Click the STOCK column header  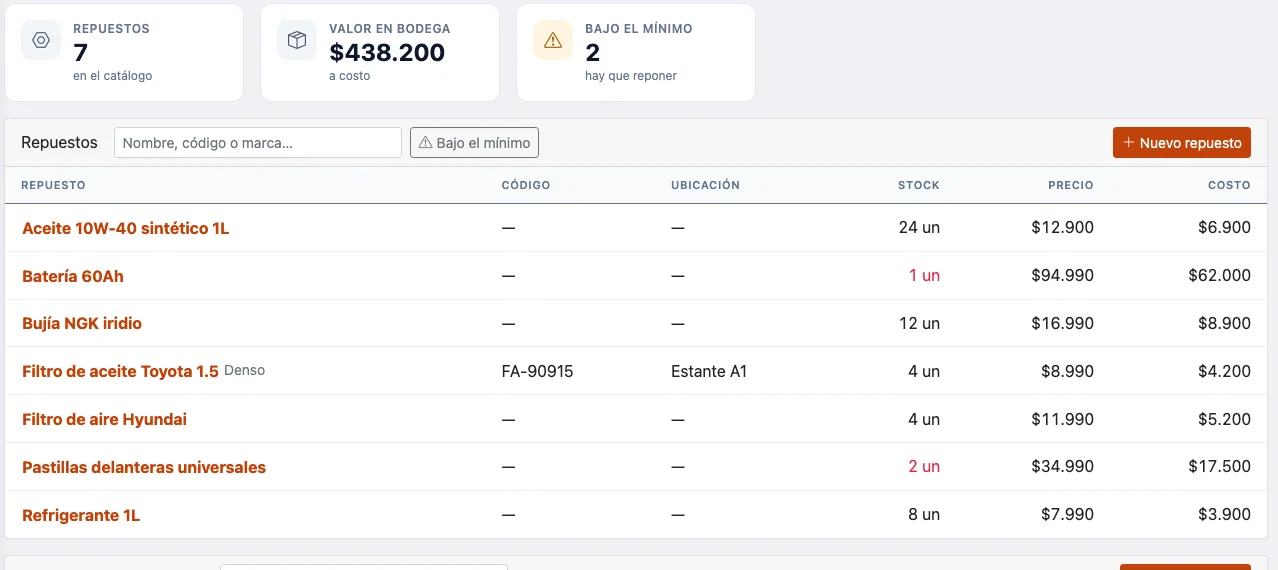click(919, 185)
